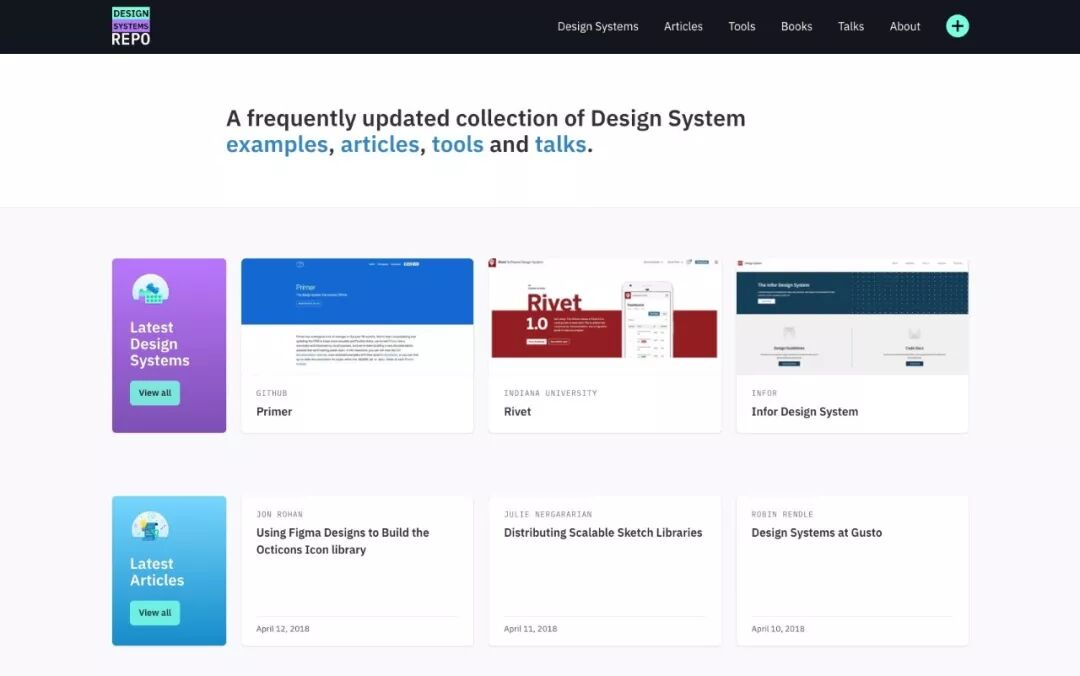Click View all under Latest Articles
1080x676 pixels.
pyautogui.click(x=155, y=613)
